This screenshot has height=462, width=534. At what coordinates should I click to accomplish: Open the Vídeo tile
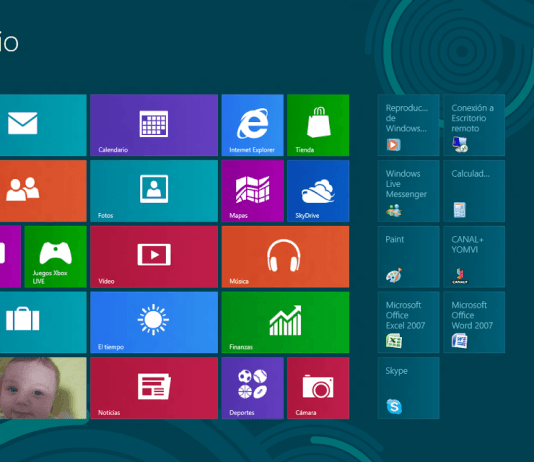(154, 257)
